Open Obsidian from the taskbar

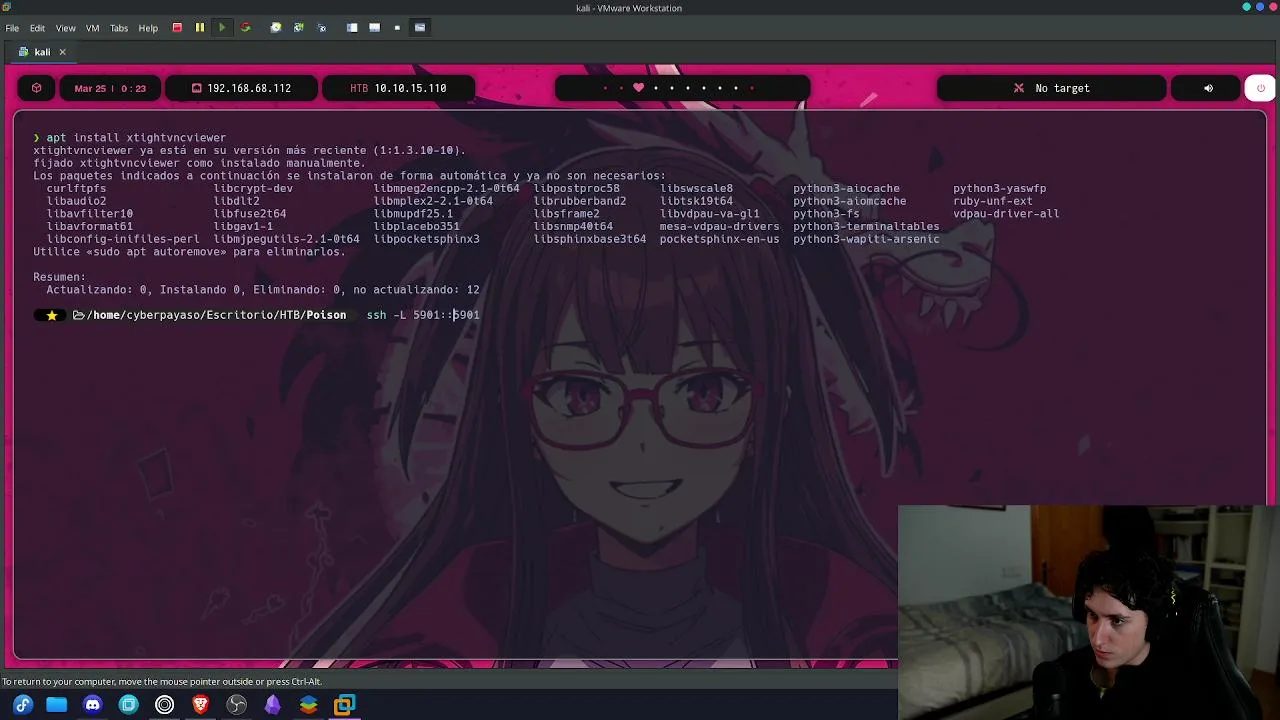[273, 705]
